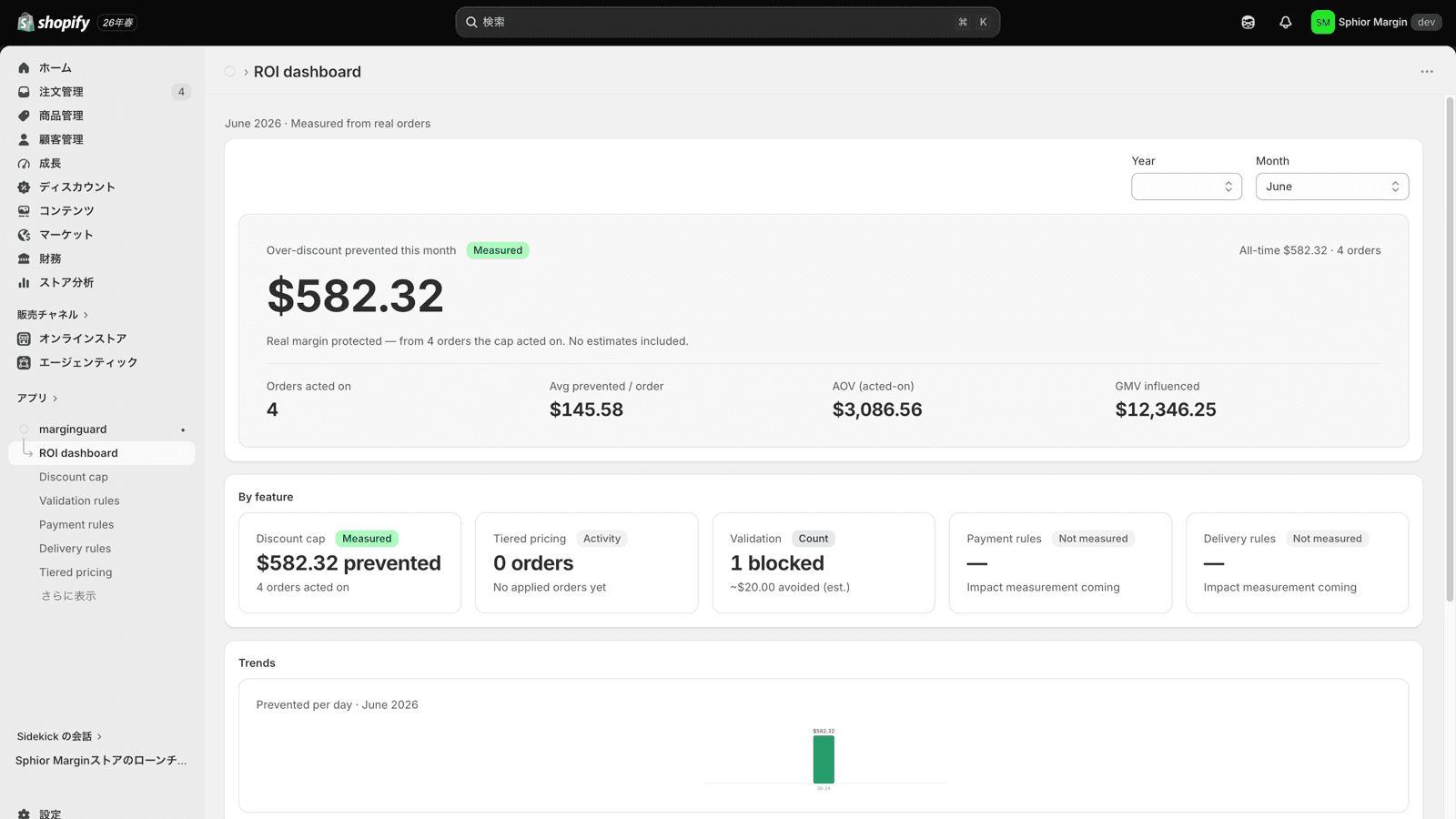Click the agentic channel icon
1456x819 pixels.
point(24,362)
